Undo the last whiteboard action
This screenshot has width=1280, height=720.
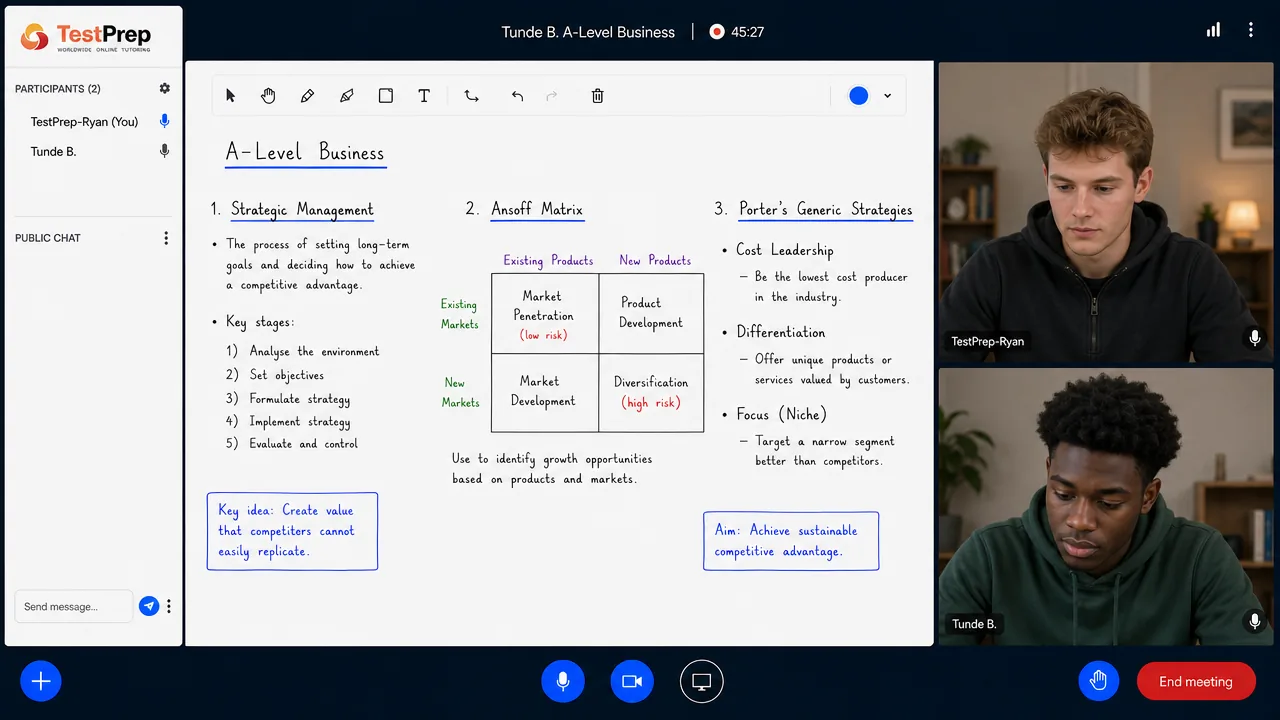[517, 96]
